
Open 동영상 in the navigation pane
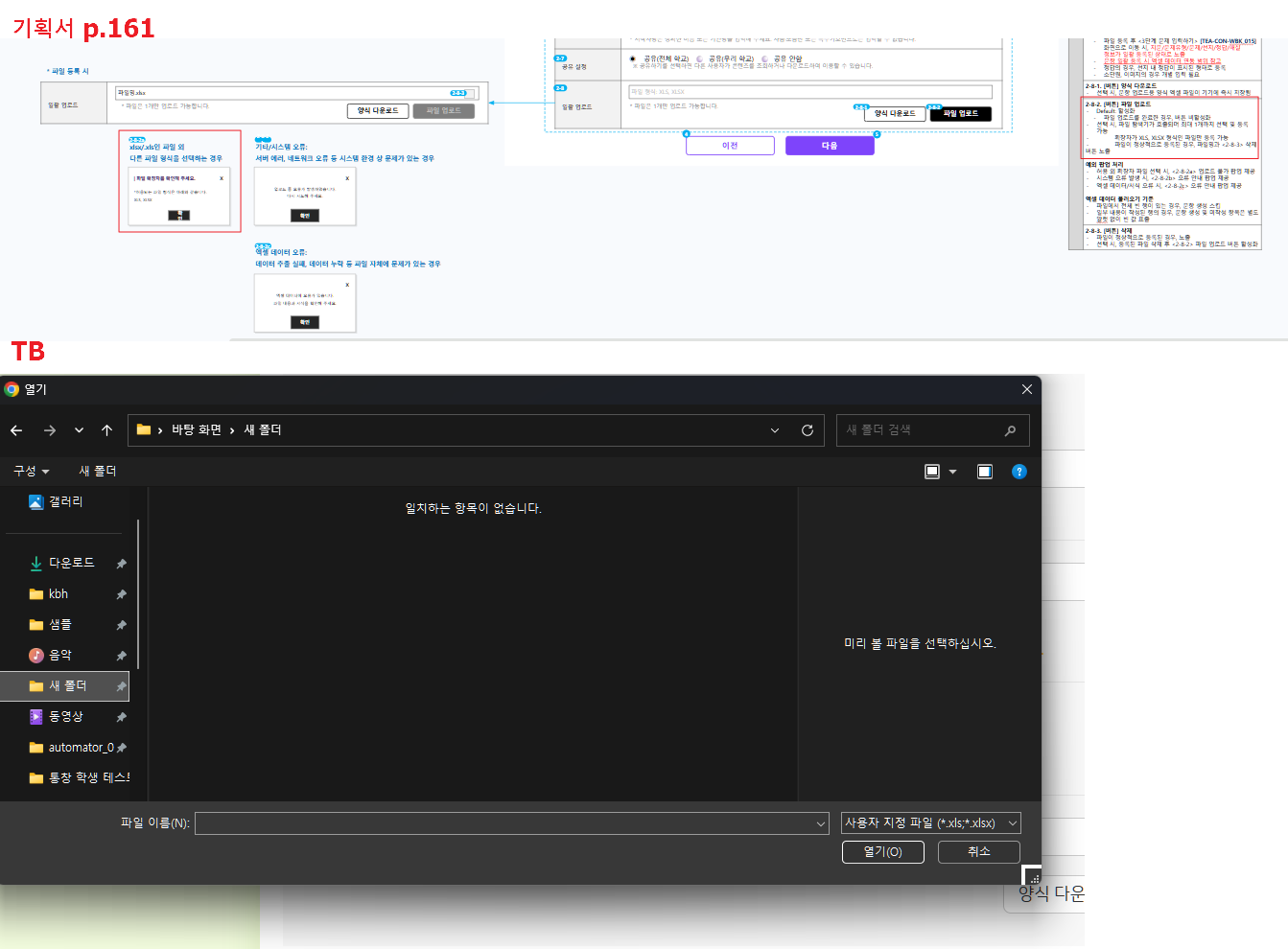65,717
